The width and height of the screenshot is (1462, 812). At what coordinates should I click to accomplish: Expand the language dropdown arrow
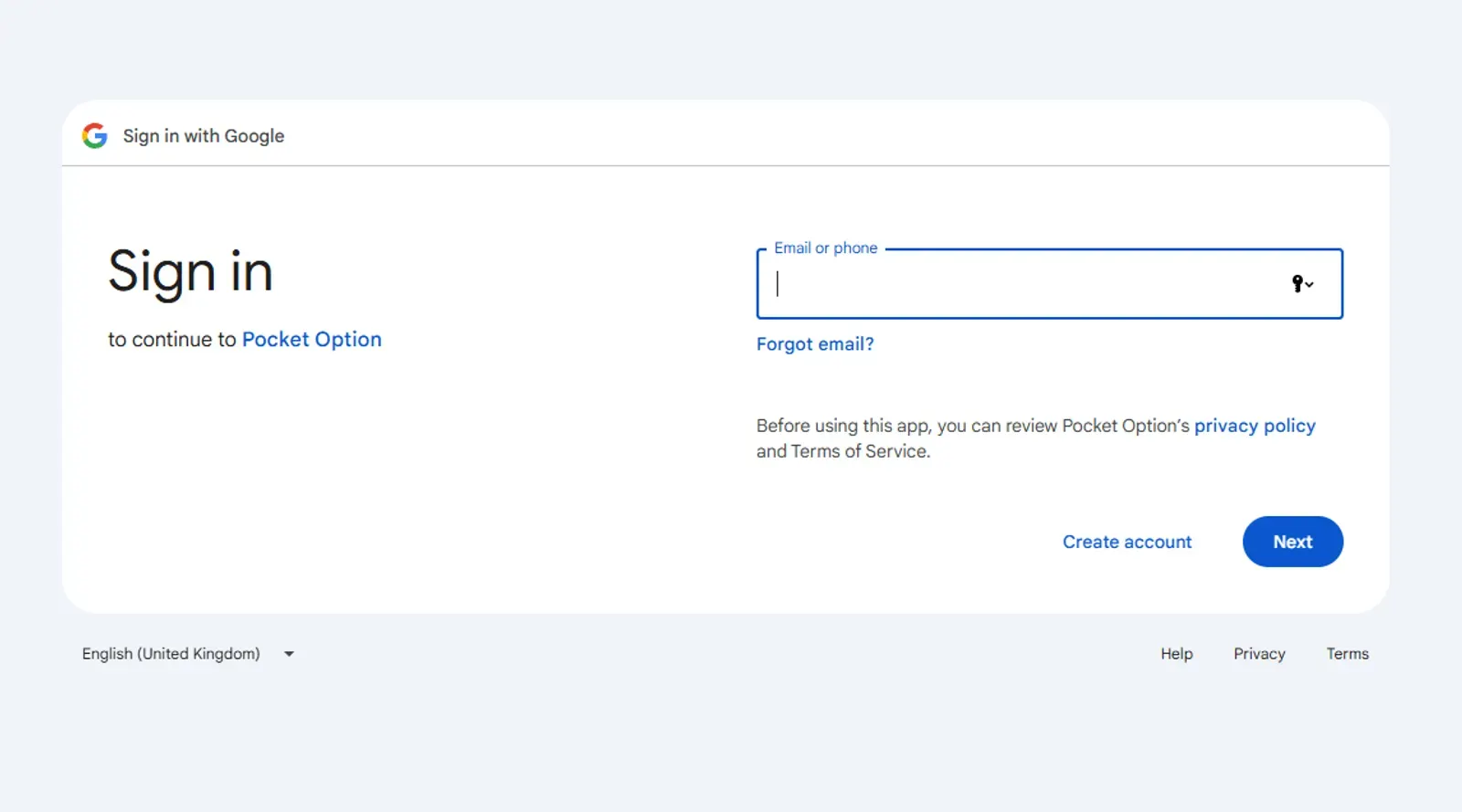point(289,654)
